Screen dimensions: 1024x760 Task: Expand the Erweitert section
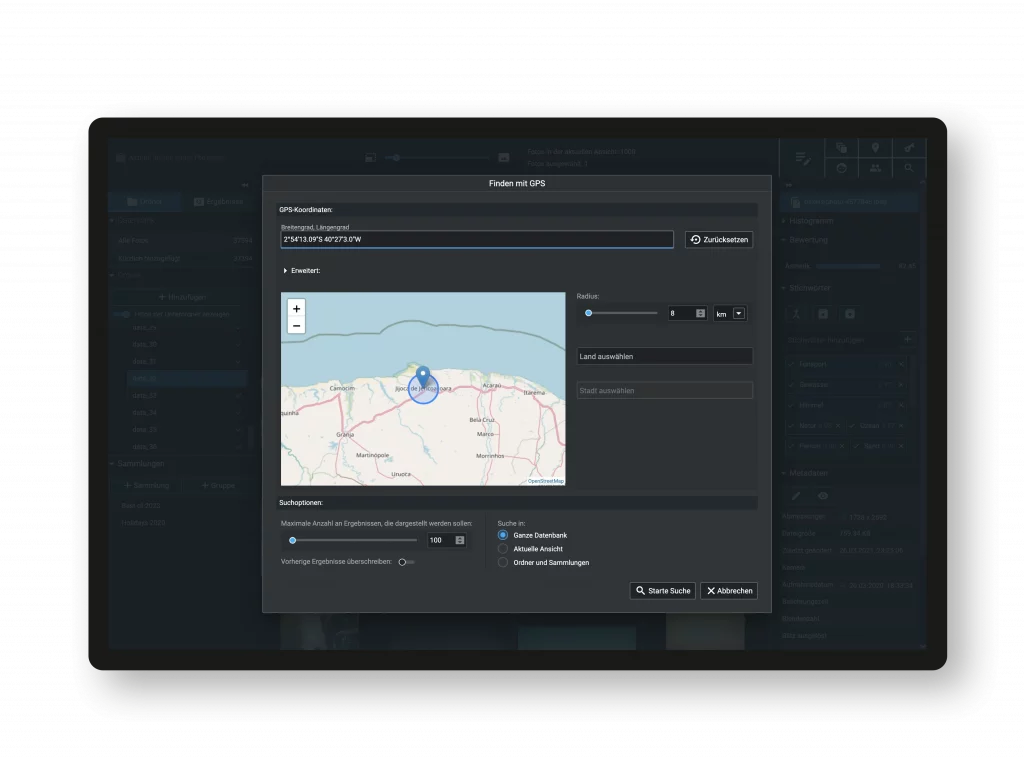pyautogui.click(x=285, y=270)
